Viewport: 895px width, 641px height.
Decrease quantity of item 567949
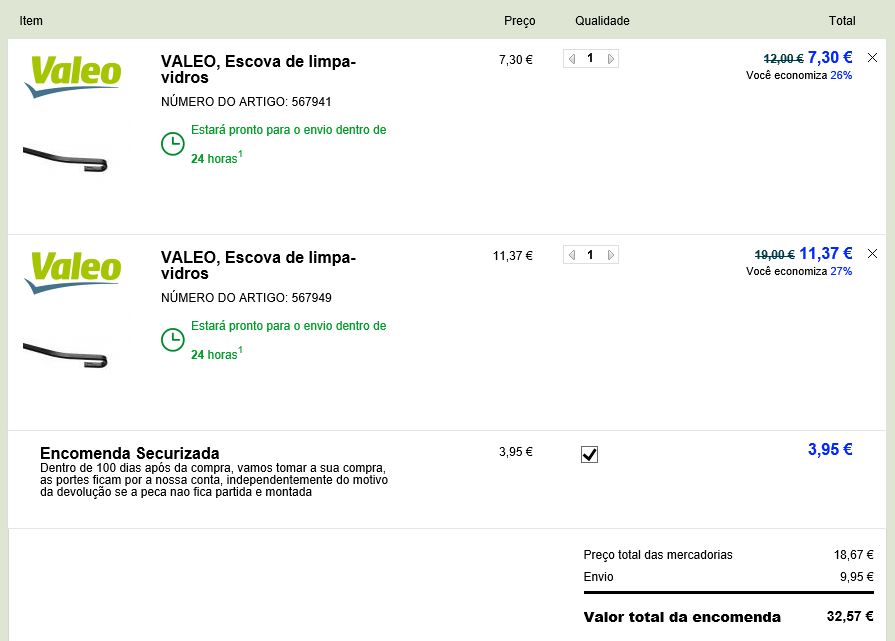click(571, 255)
